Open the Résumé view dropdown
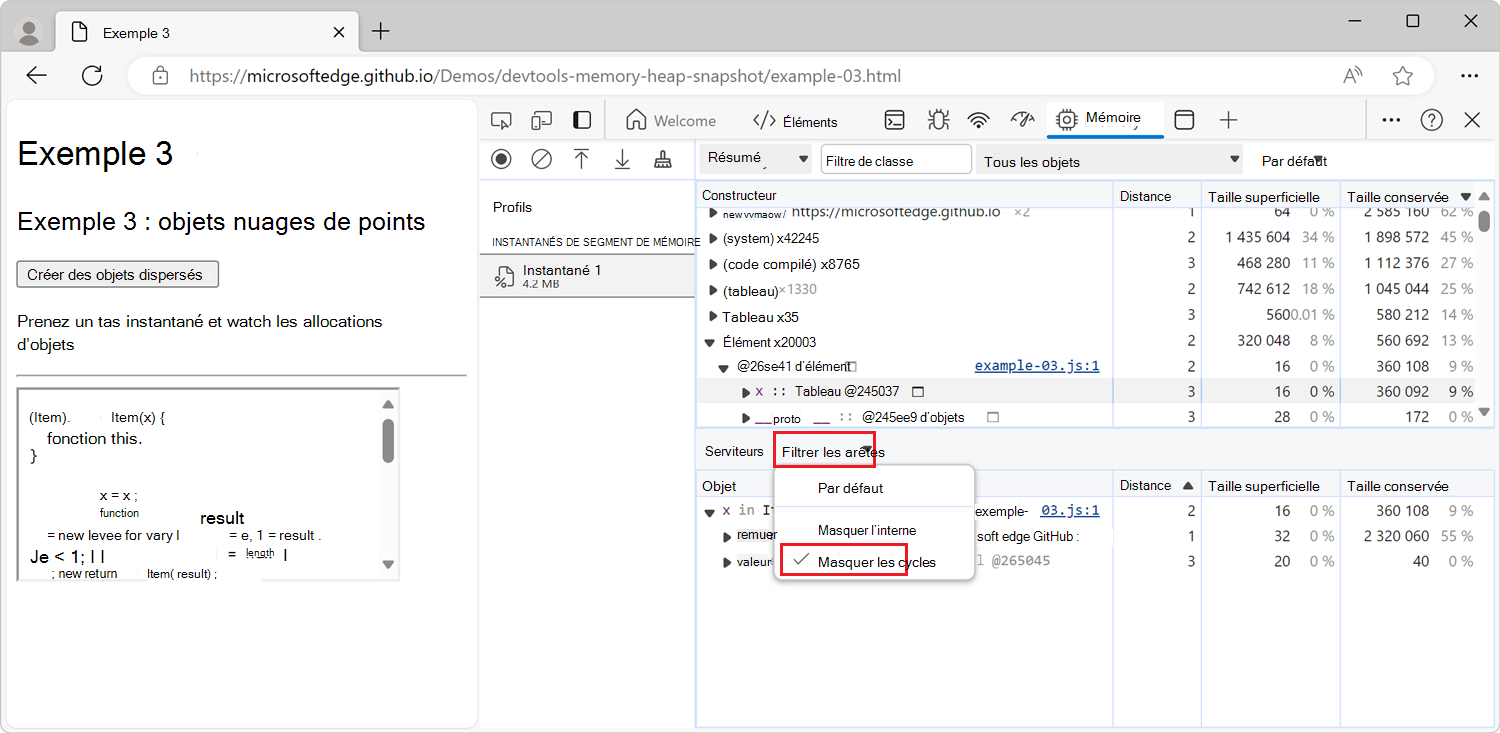 tap(757, 158)
